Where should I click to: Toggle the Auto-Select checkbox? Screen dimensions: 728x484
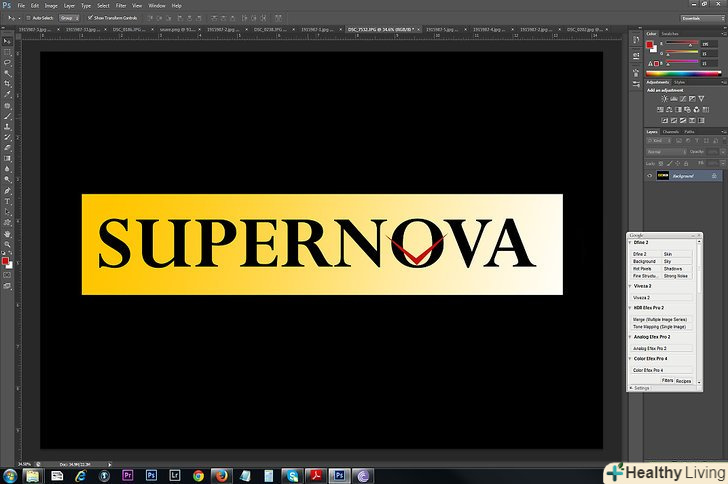30,17
